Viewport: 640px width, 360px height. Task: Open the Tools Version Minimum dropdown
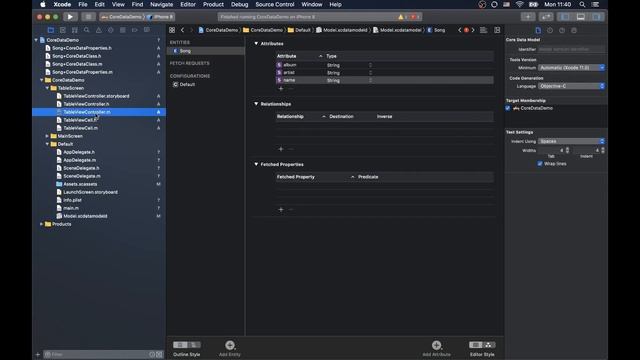click(571, 68)
